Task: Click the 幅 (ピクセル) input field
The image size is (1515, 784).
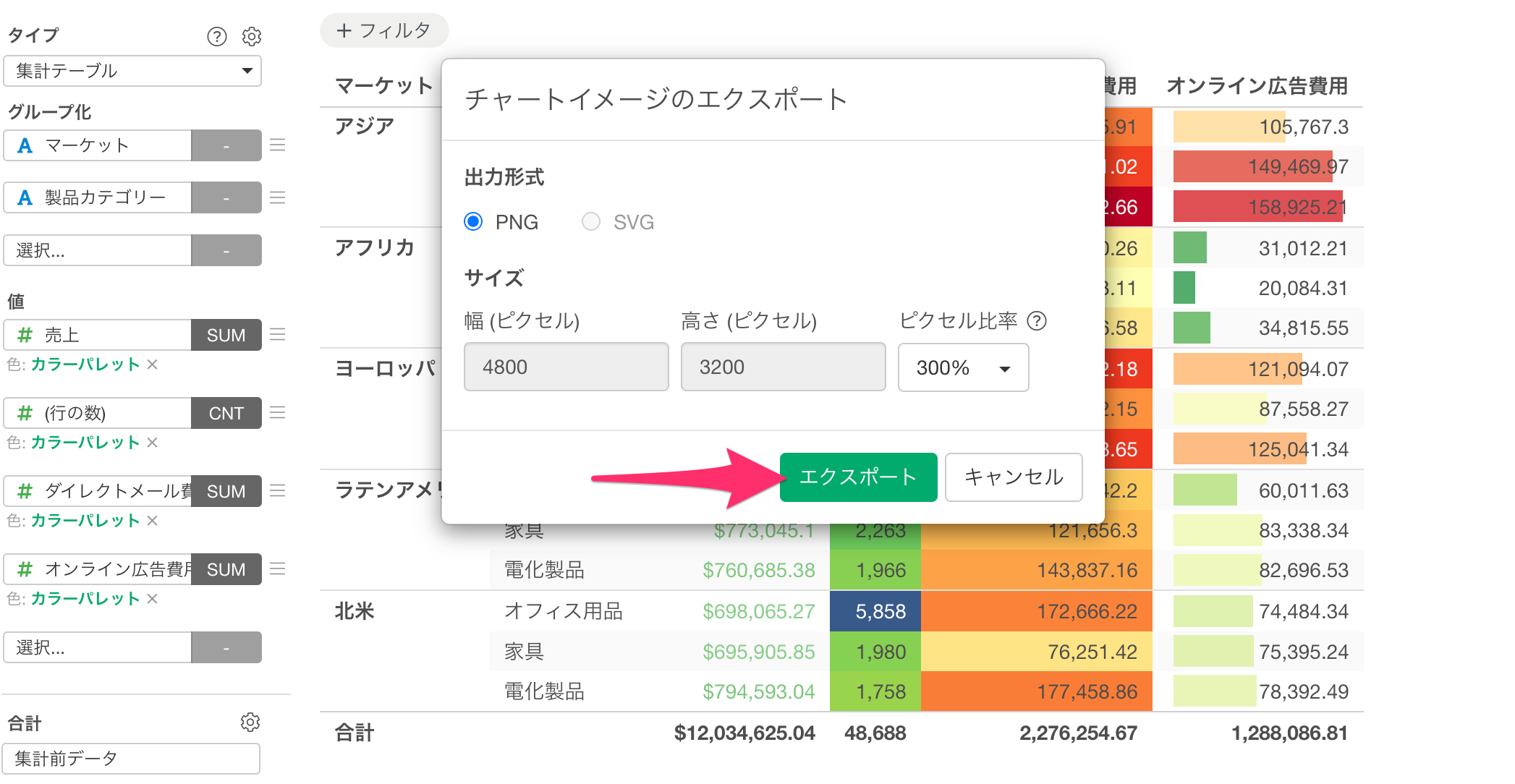Action: 566,367
